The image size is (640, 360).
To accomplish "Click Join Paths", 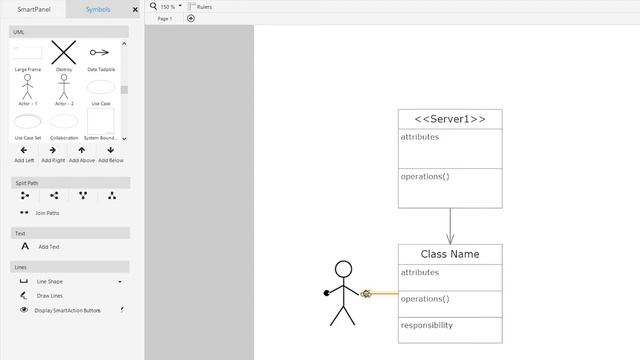I will (x=39, y=213).
